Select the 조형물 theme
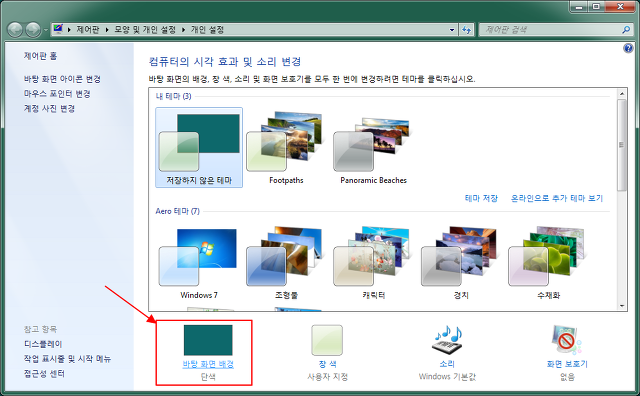This screenshot has width=640, height=396. coord(286,263)
